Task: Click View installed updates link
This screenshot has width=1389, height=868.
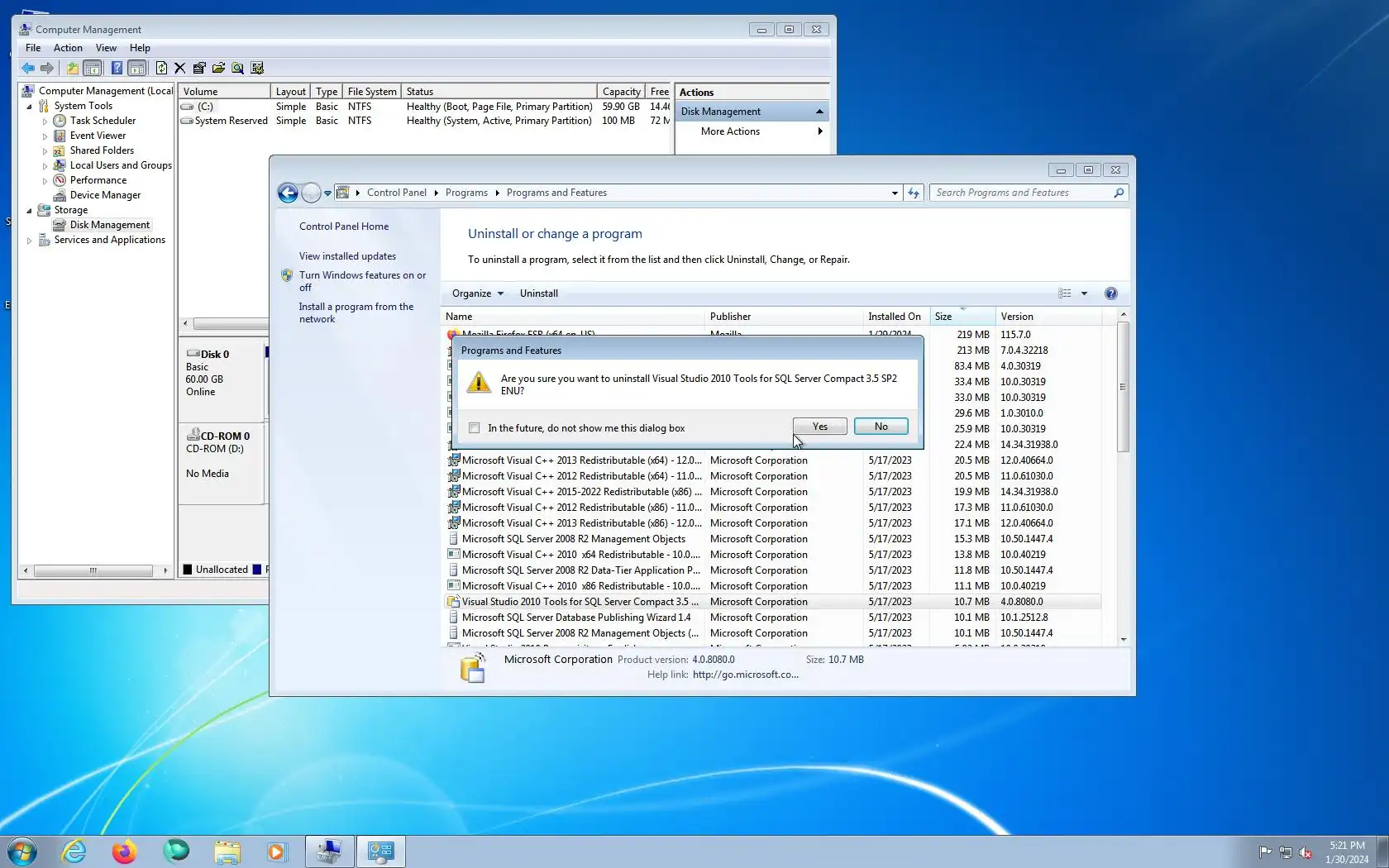Action: pos(347,256)
